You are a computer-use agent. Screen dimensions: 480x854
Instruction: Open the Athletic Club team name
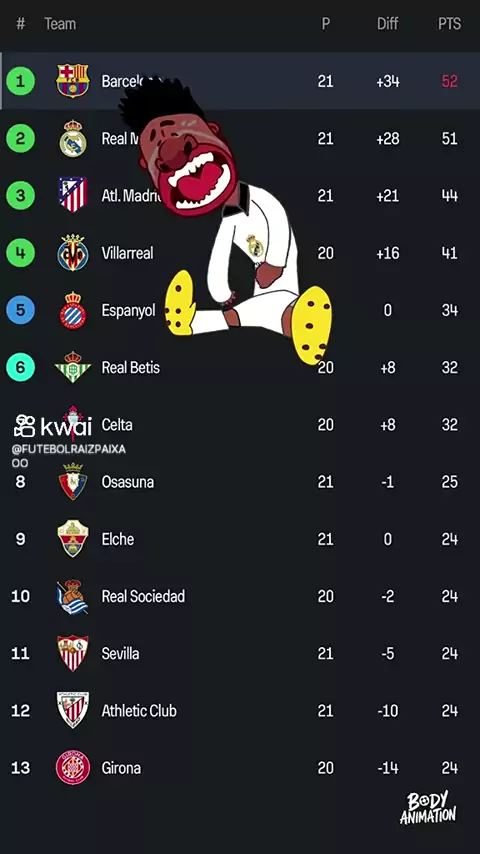tap(139, 711)
